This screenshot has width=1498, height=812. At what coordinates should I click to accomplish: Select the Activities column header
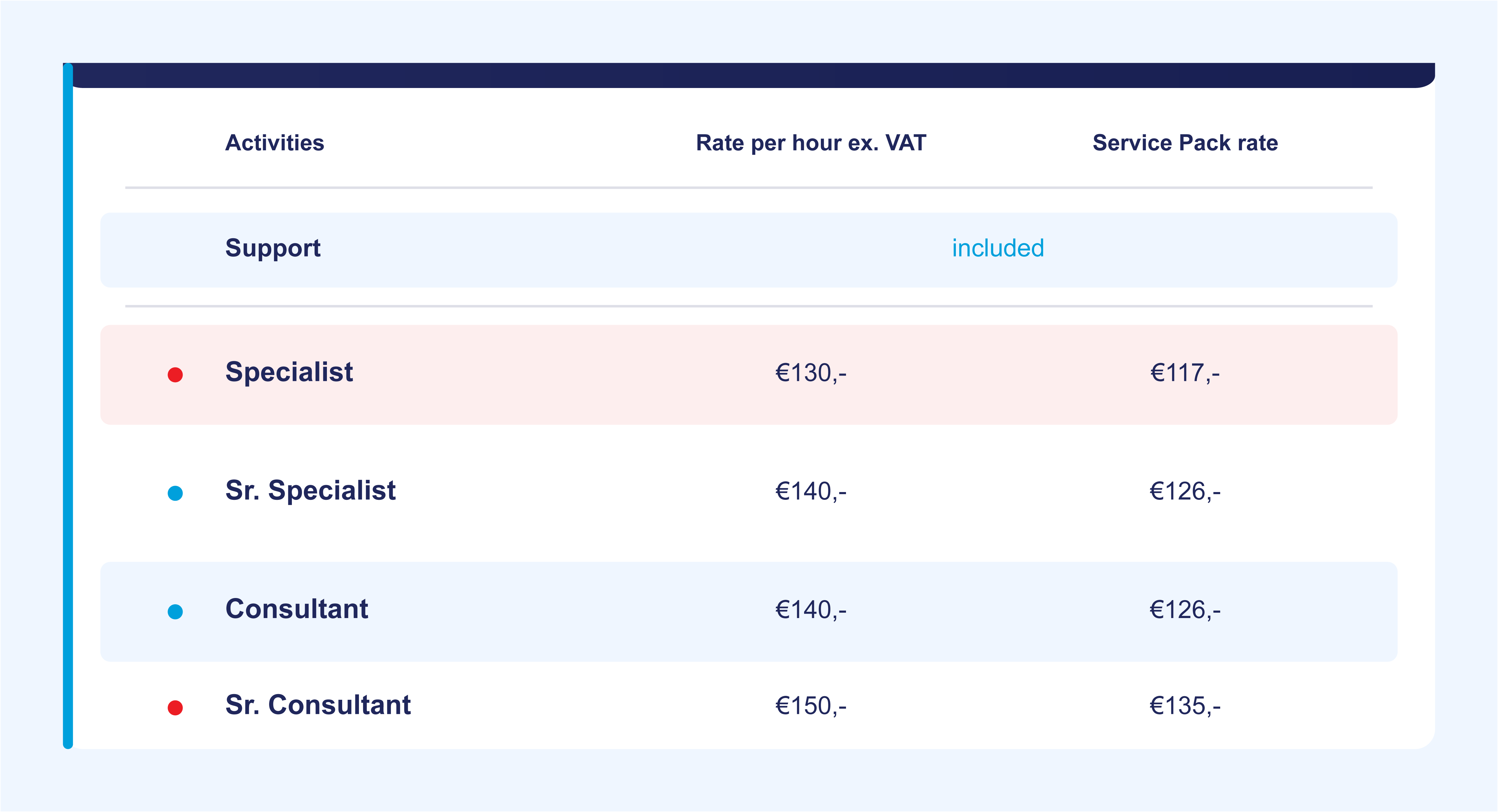(275, 143)
